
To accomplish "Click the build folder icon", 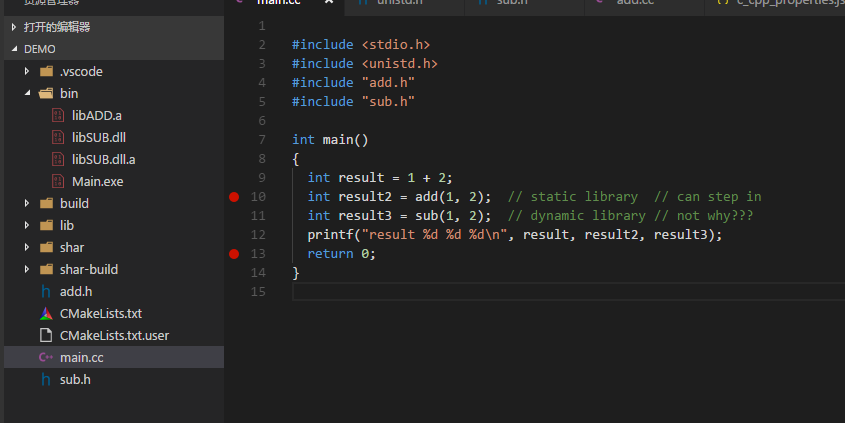I will coord(47,203).
